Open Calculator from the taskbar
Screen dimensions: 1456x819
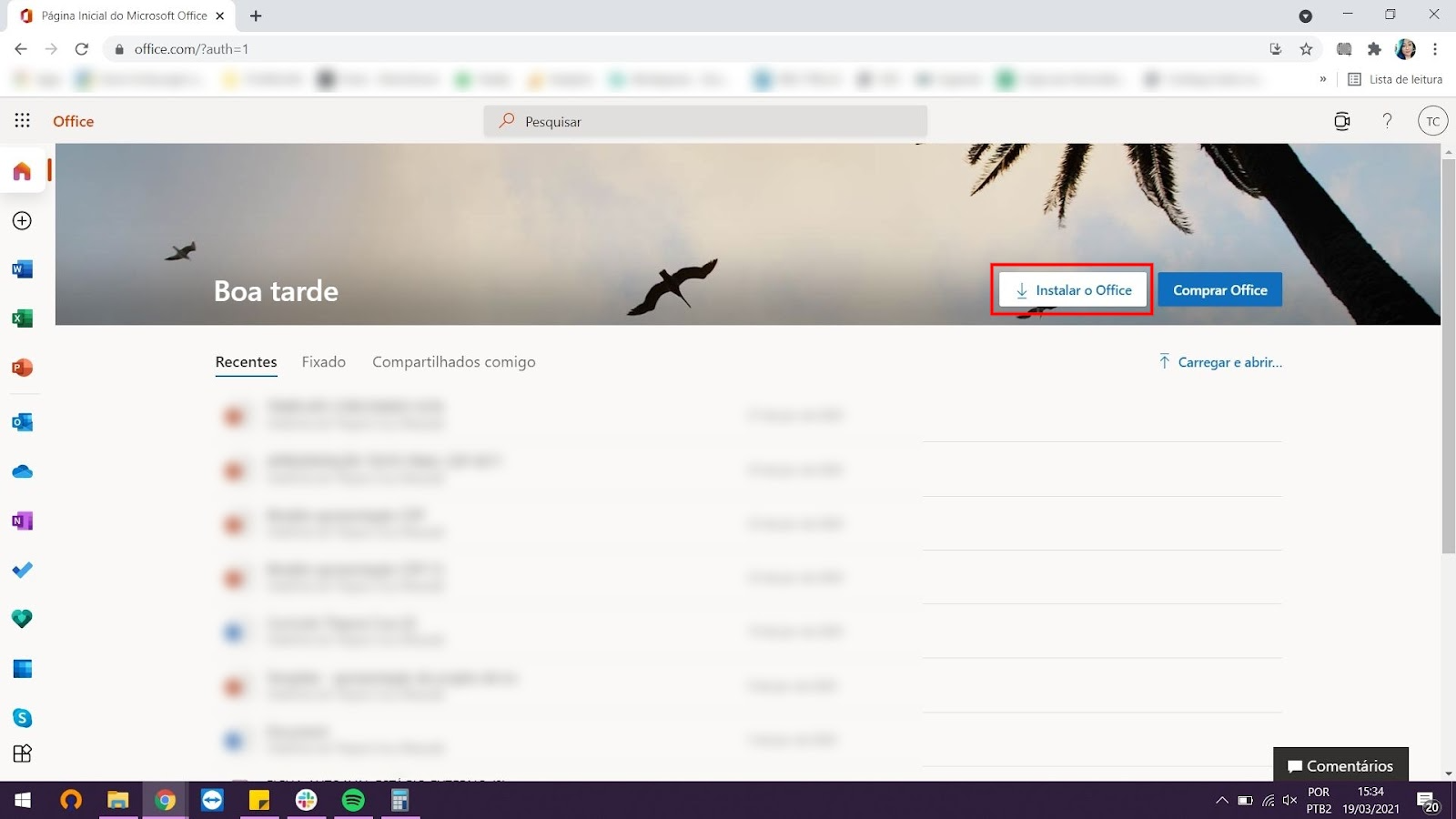click(399, 800)
